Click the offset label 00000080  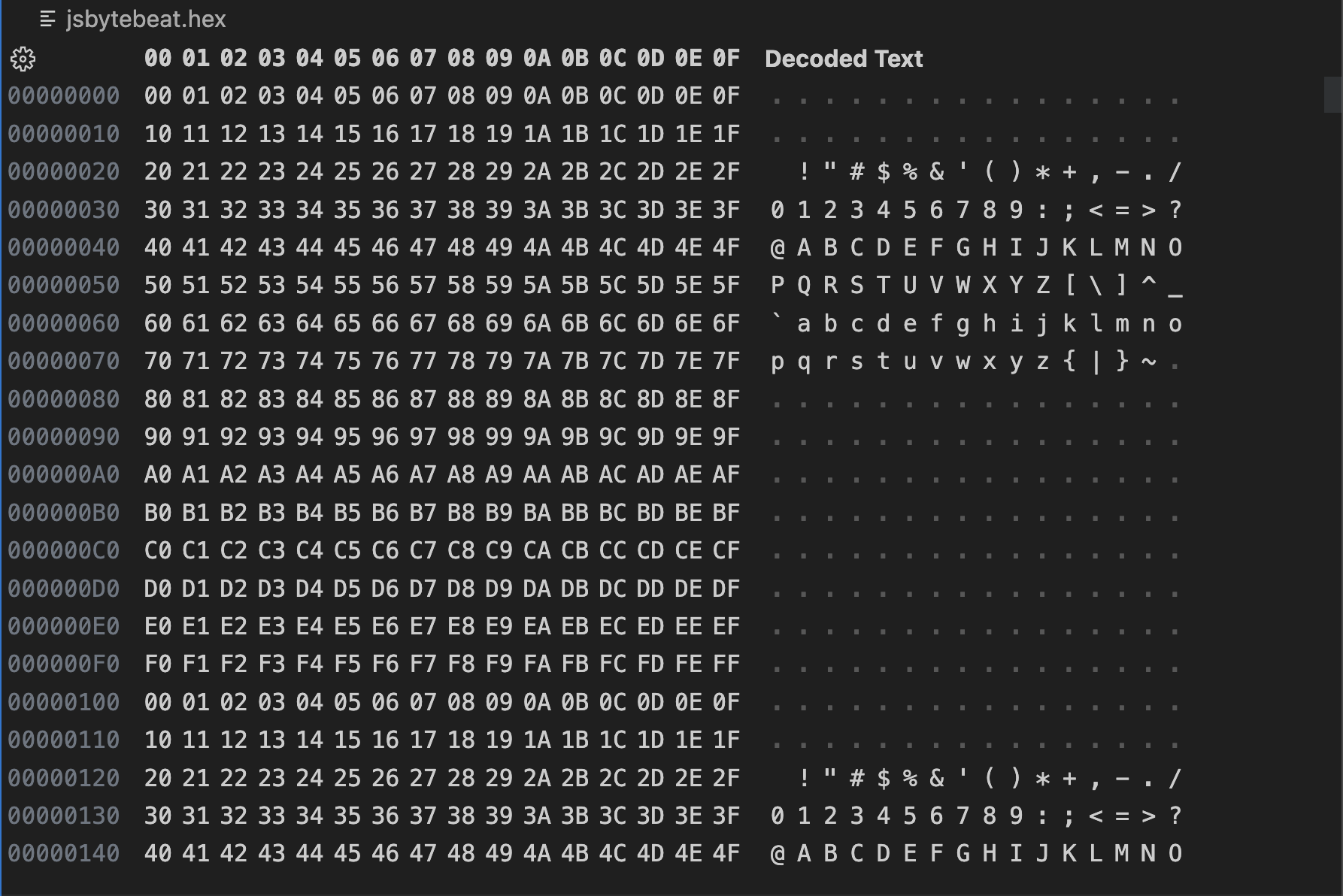pyautogui.click(x=64, y=399)
